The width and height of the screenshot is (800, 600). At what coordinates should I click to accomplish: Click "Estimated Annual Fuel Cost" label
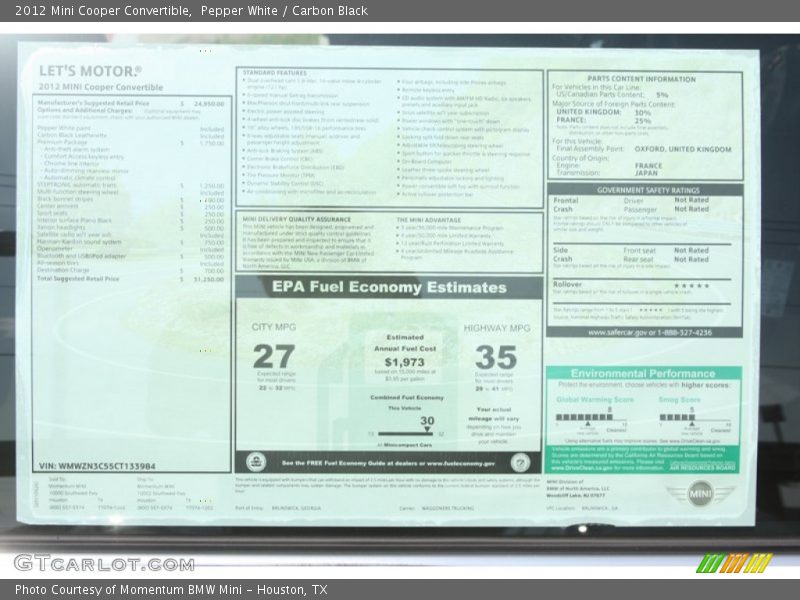pyautogui.click(x=405, y=343)
